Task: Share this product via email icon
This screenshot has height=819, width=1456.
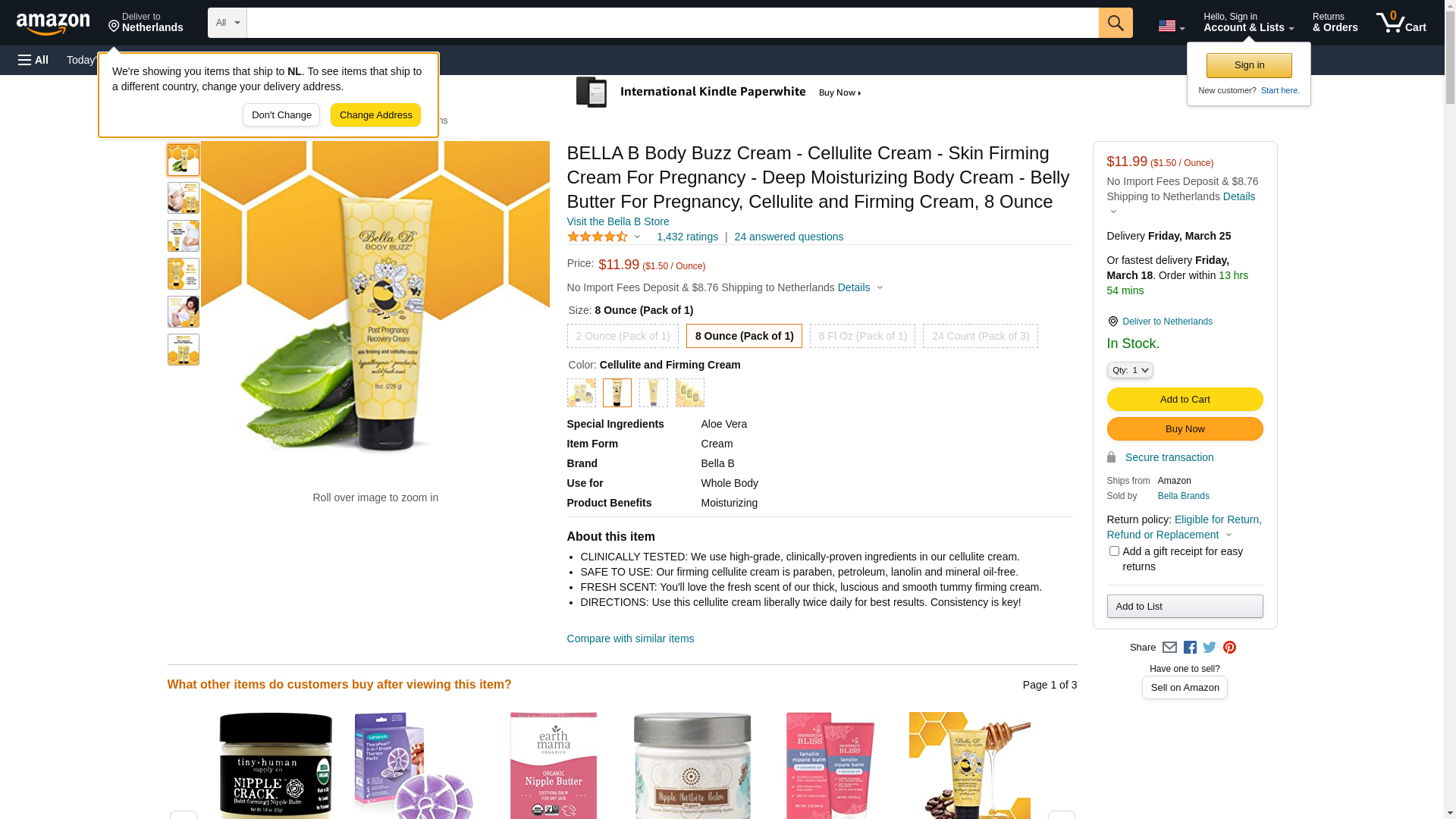Action: click(1169, 648)
